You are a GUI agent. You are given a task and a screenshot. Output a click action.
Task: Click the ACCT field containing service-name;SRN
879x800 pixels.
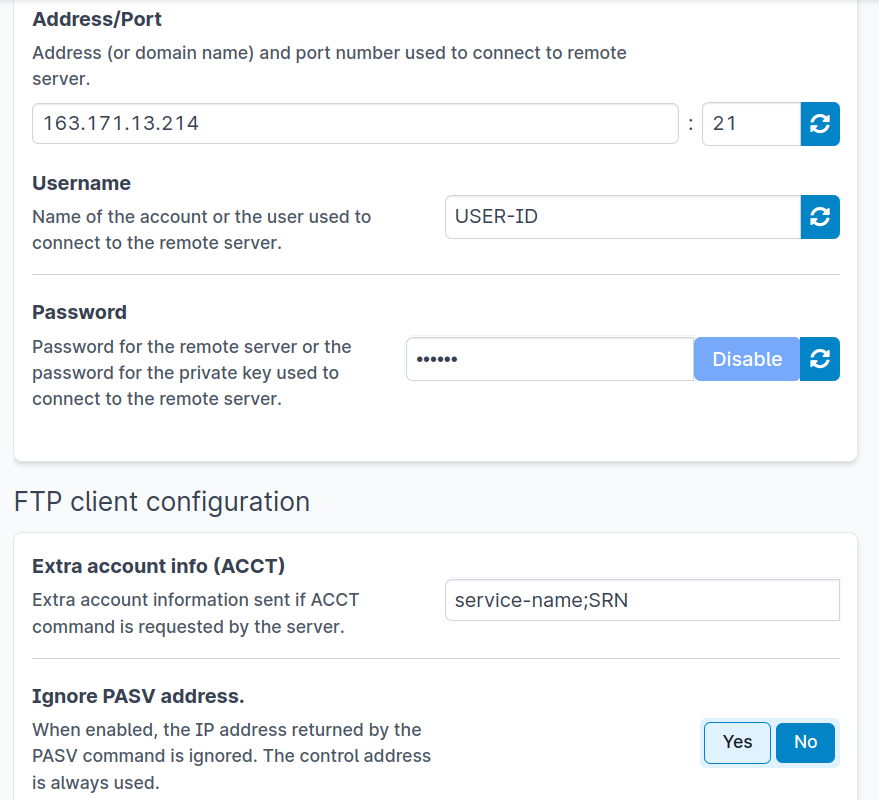tap(641, 601)
